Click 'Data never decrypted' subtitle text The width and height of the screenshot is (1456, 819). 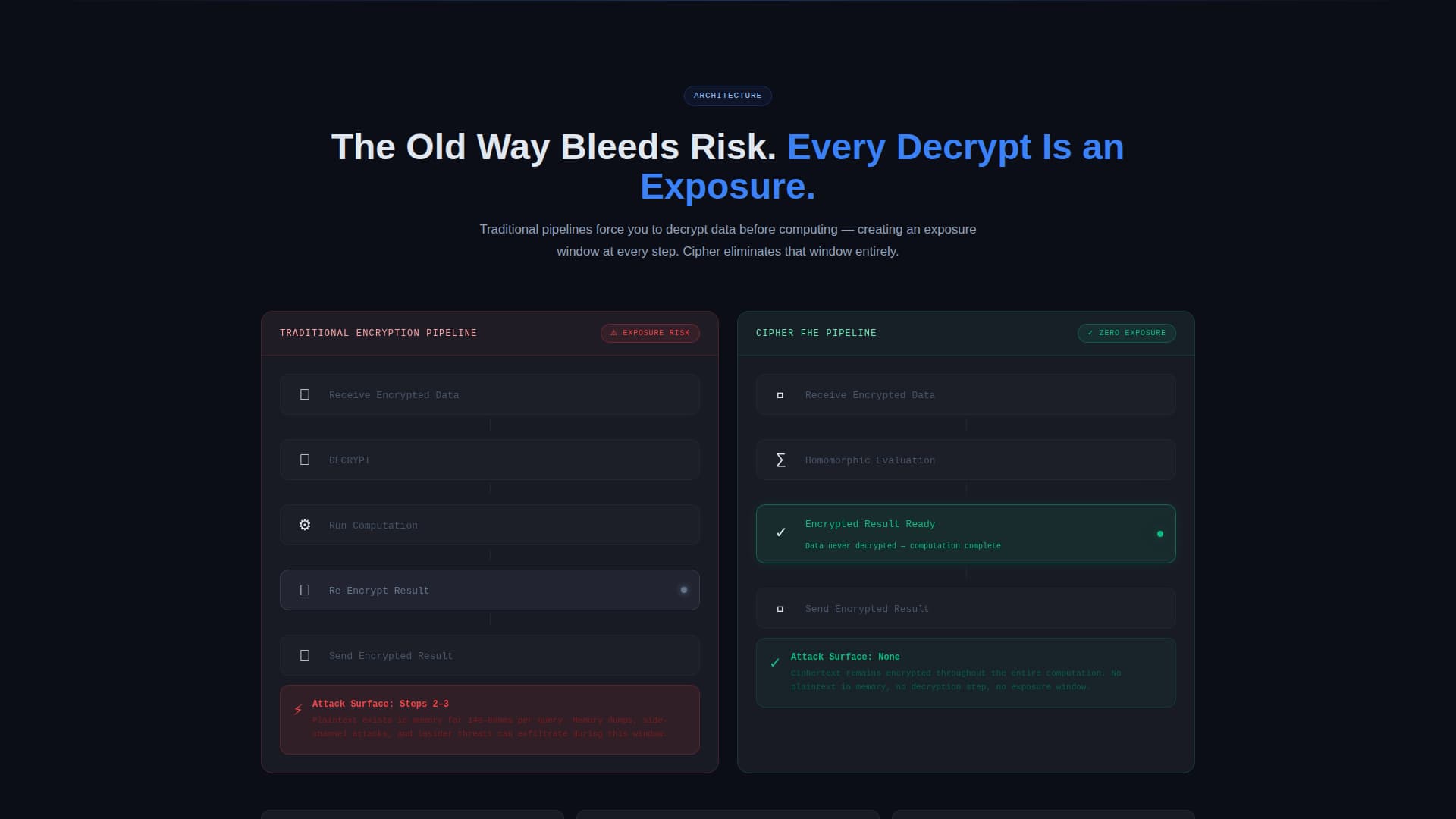[902, 546]
